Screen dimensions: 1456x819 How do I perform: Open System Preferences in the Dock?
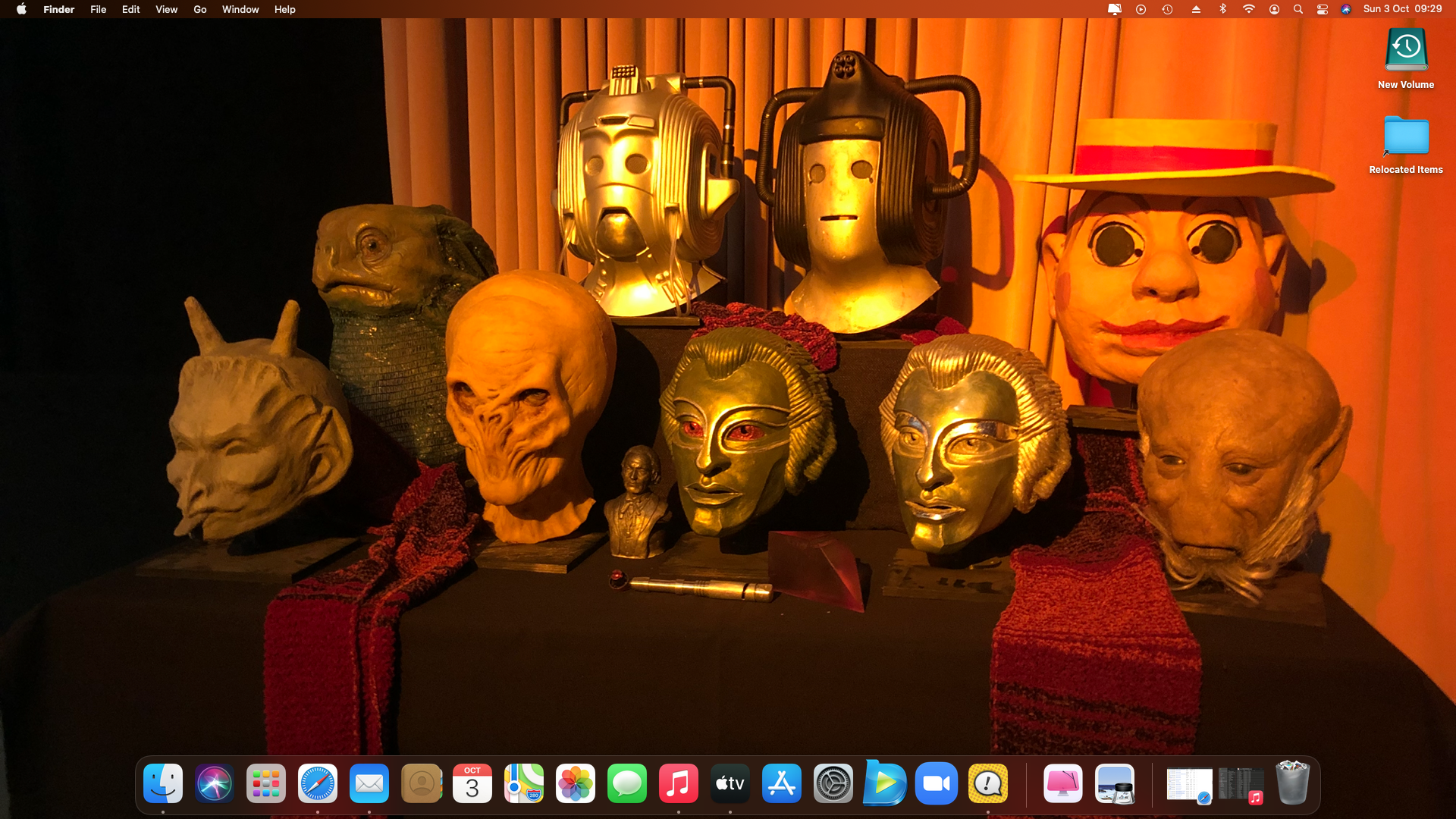pos(833,783)
